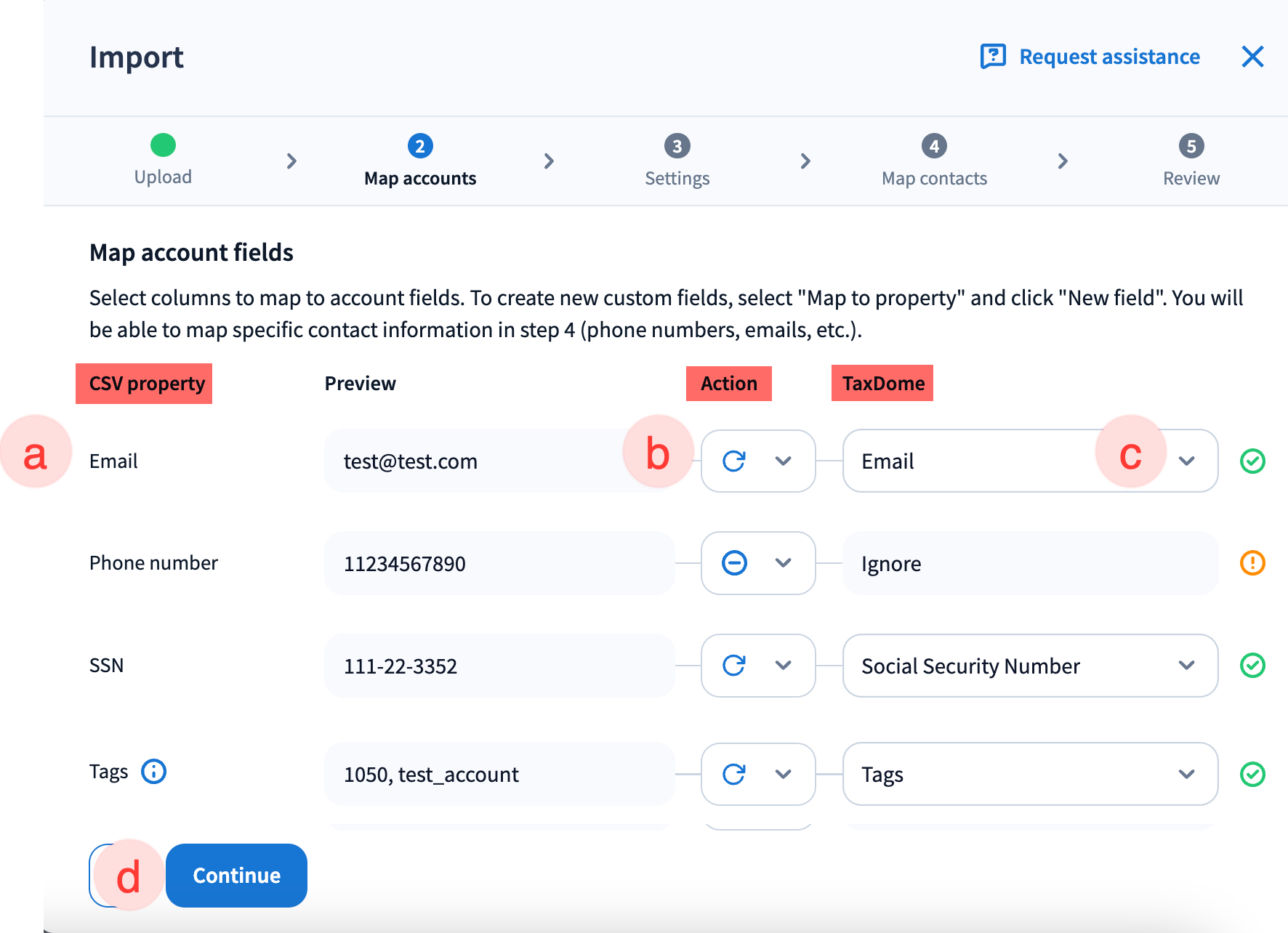Expand the Email TaxDome field dropdown
The height and width of the screenshot is (933, 1288).
(1186, 461)
